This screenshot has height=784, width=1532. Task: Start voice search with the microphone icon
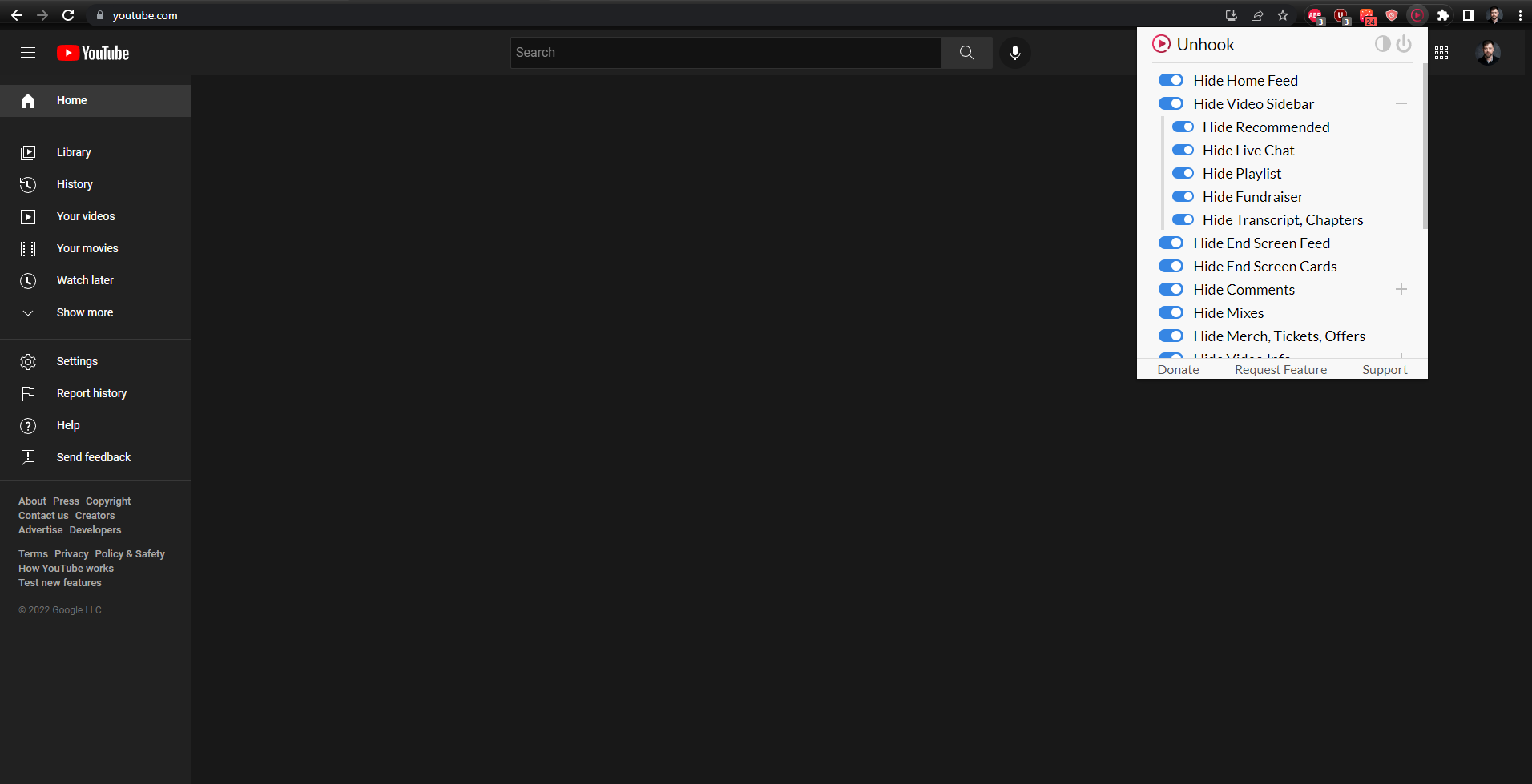pyautogui.click(x=1015, y=53)
